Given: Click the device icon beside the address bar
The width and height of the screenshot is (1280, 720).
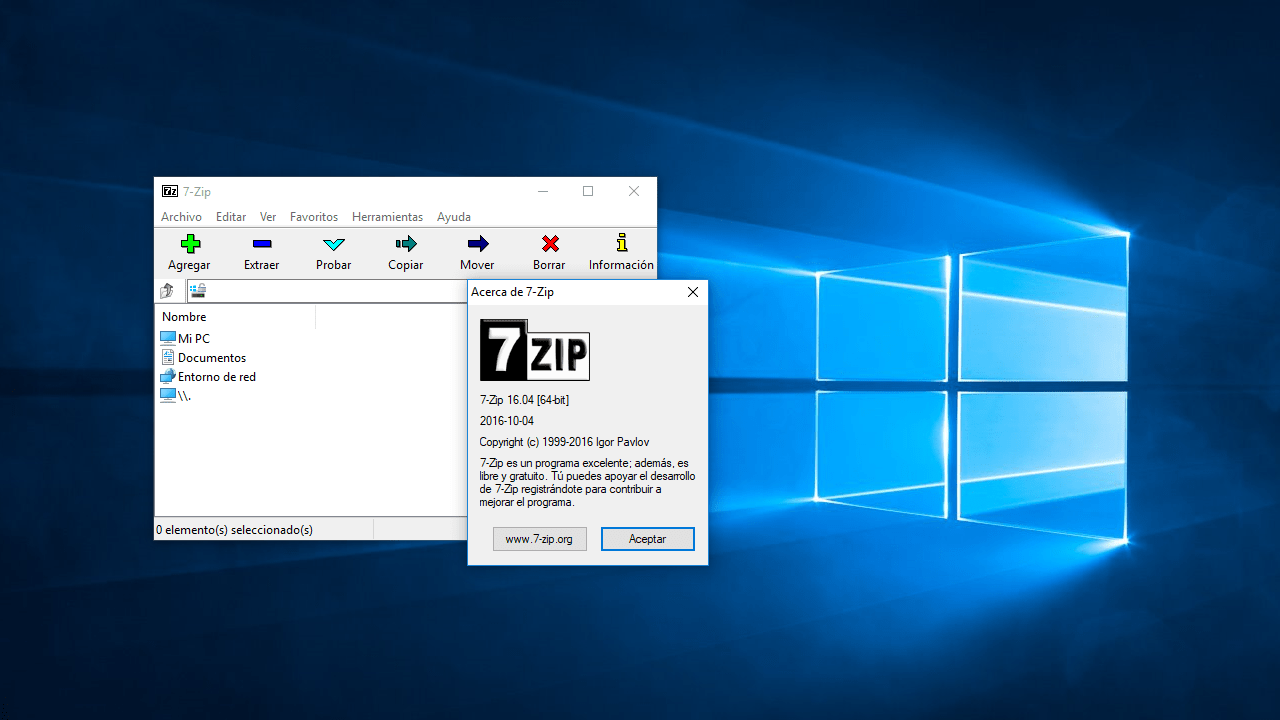Looking at the screenshot, I should click(x=196, y=291).
